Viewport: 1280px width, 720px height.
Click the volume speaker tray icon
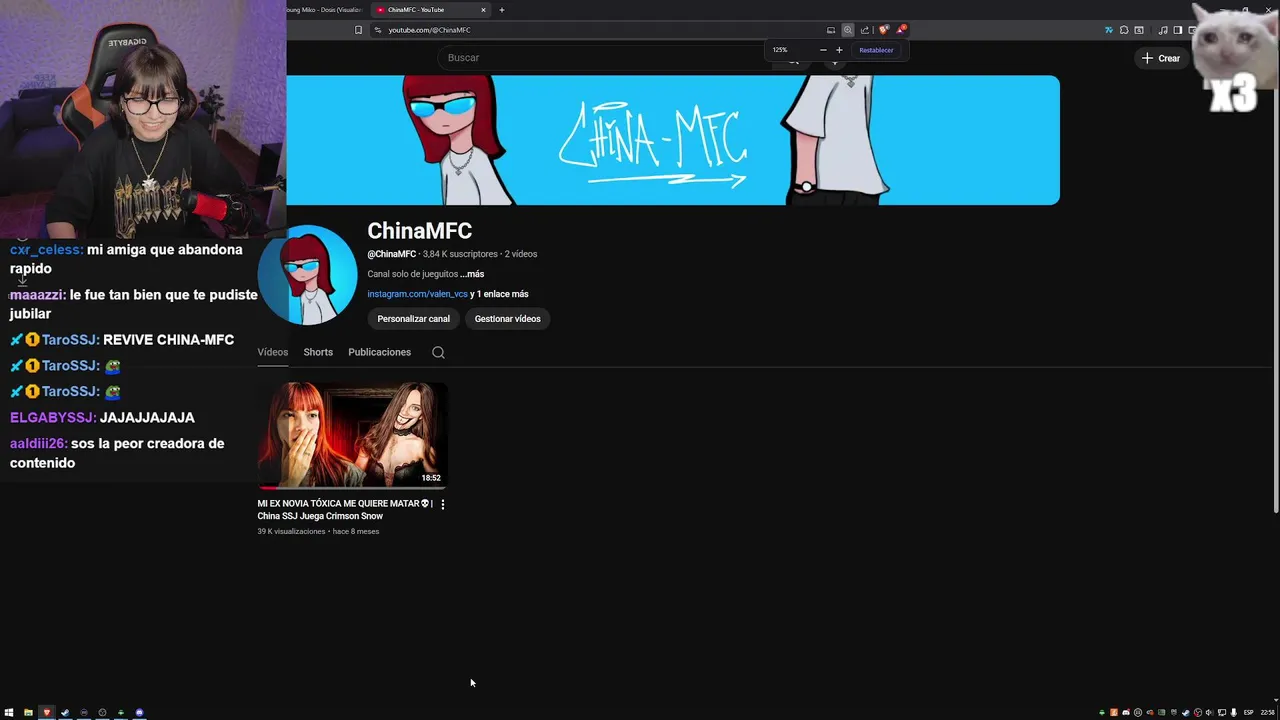(x=1209, y=712)
